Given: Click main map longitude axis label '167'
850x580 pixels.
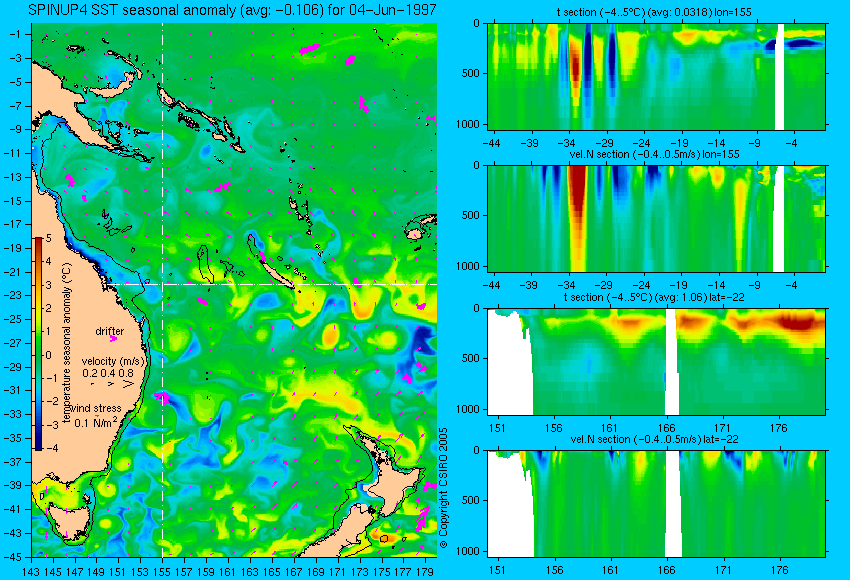Looking at the screenshot, I should (x=293, y=571).
